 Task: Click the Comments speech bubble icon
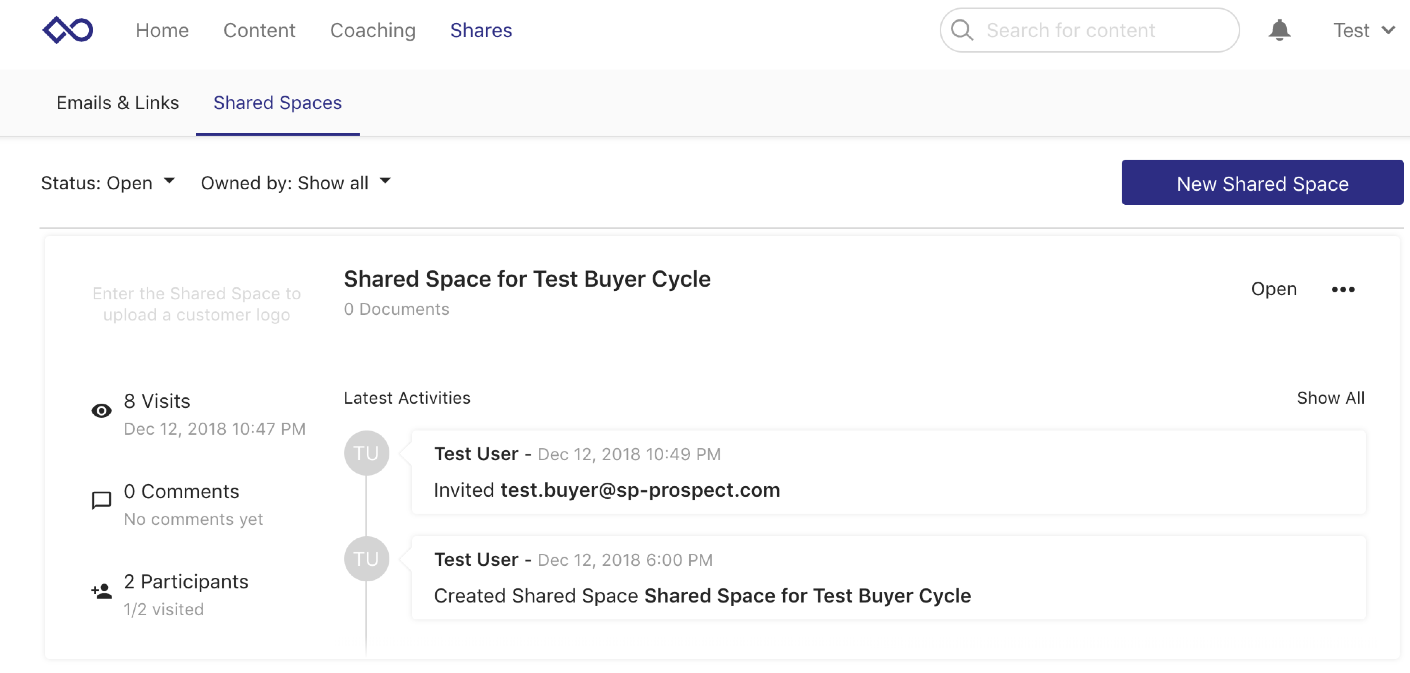click(x=101, y=501)
